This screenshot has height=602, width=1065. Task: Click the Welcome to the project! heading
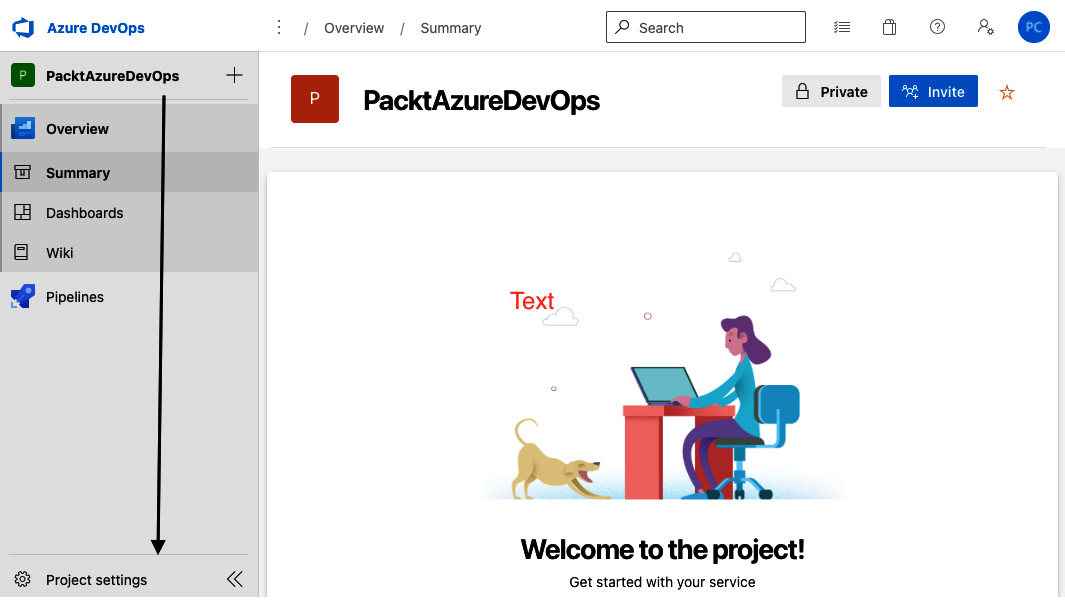(662, 549)
